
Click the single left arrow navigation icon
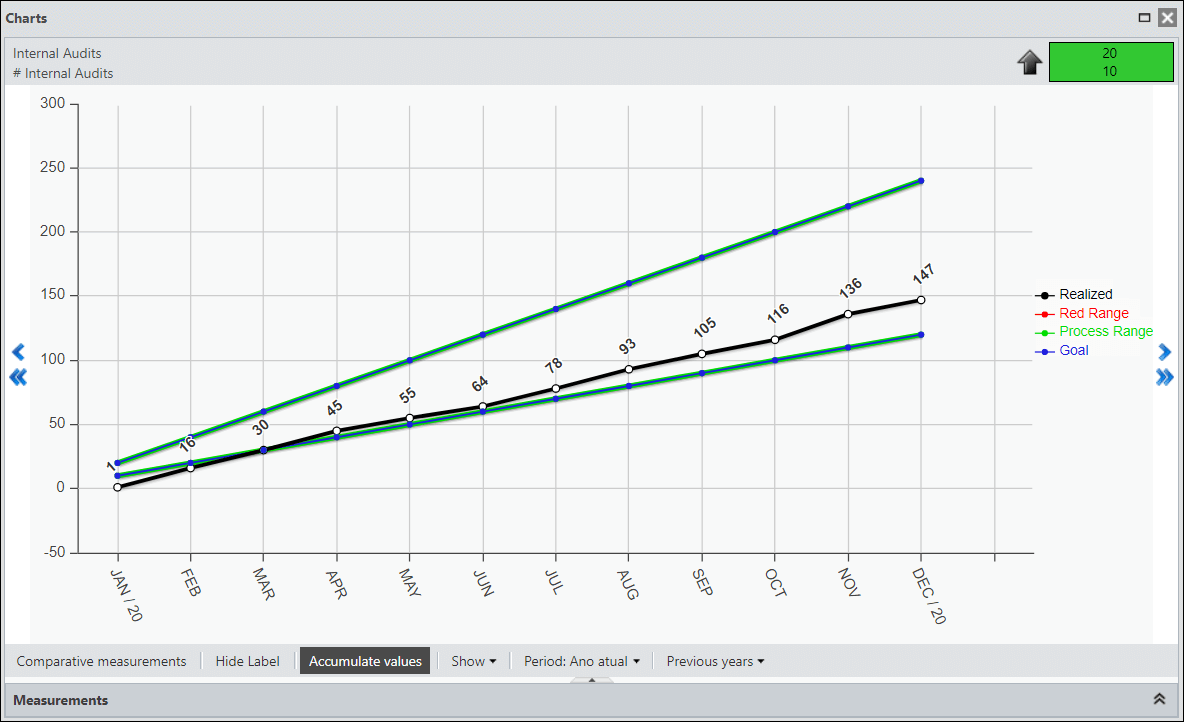click(x=19, y=352)
